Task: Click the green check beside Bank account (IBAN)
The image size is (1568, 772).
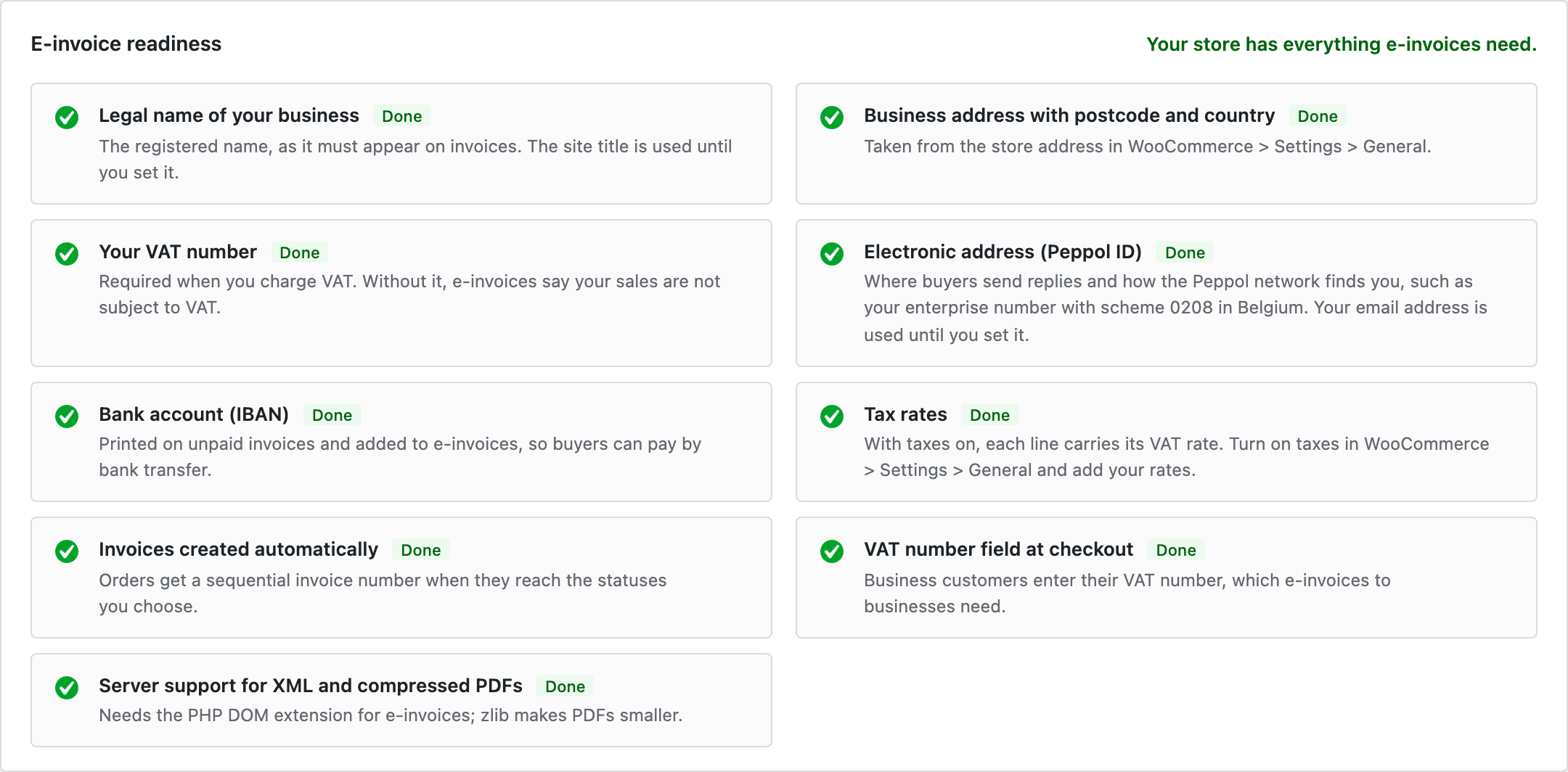Action: click(67, 416)
